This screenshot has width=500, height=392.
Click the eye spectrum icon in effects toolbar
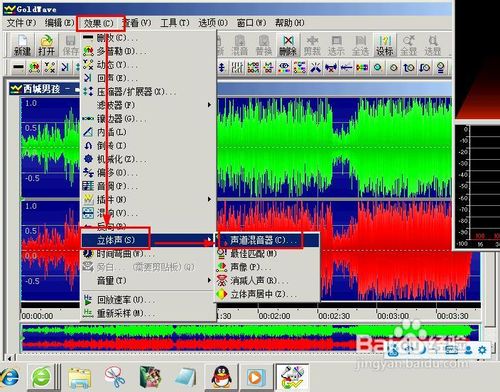click(x=284, y=68)
